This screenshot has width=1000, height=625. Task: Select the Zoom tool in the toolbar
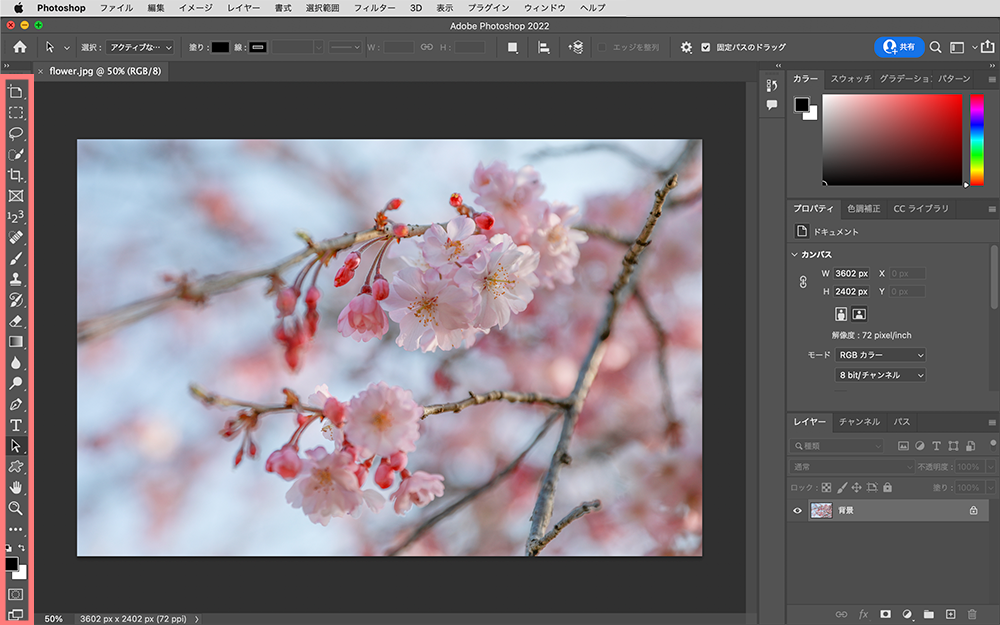click(16, 508)
